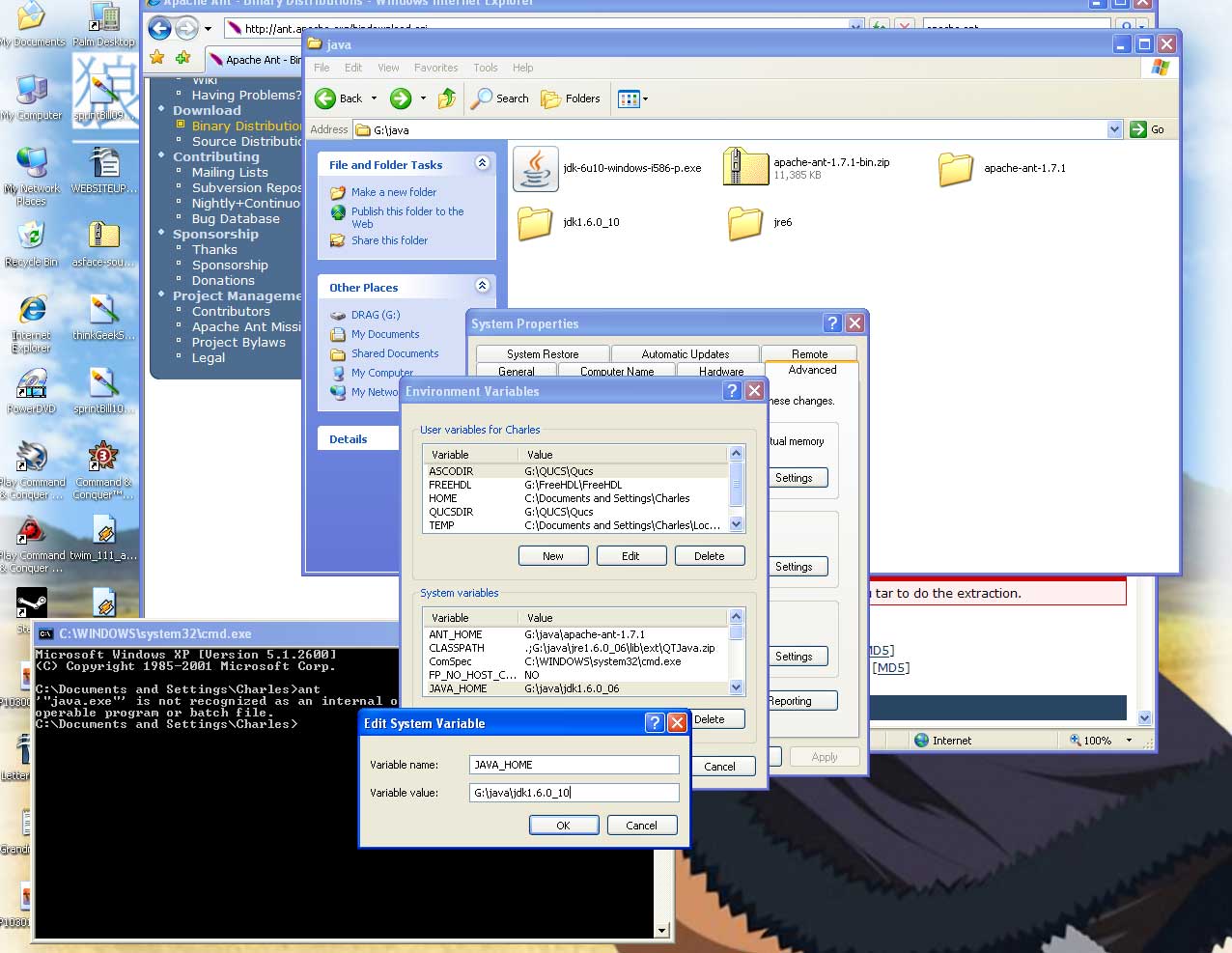Image resolution: width=1232 pixels, height=953 pixels.
Task: Click Add to Favorites icon in Internet Explorer
Action: [x=182, y=58]
